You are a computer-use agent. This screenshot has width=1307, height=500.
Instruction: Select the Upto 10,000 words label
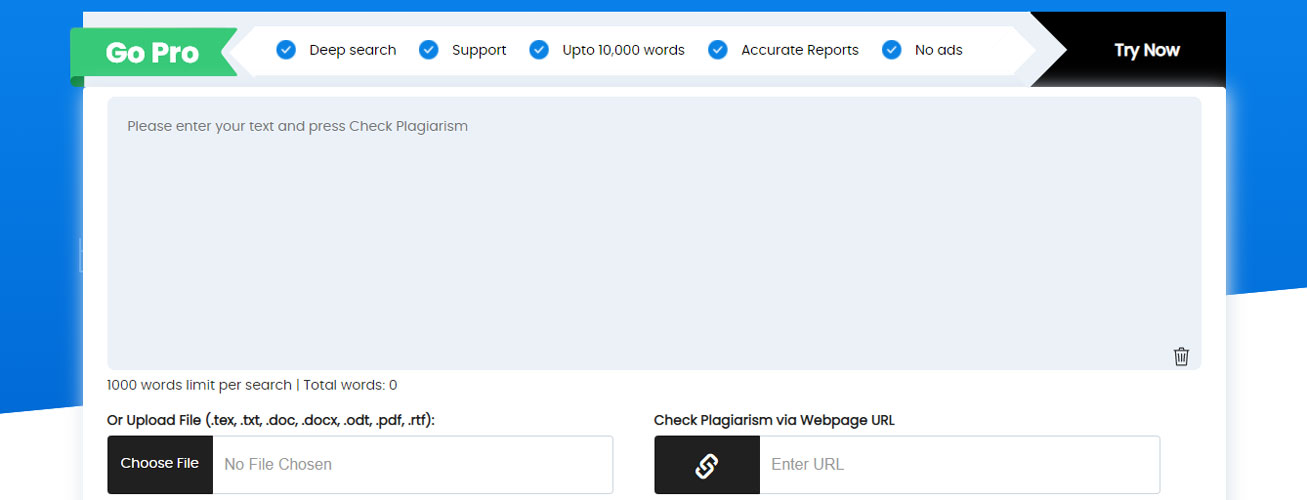pyautogui.click(x=624, y=50)
